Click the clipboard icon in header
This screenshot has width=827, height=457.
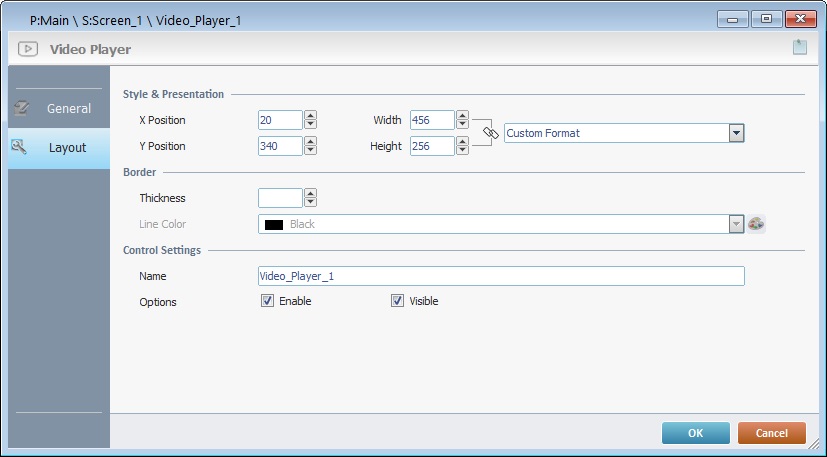(800, 47)
